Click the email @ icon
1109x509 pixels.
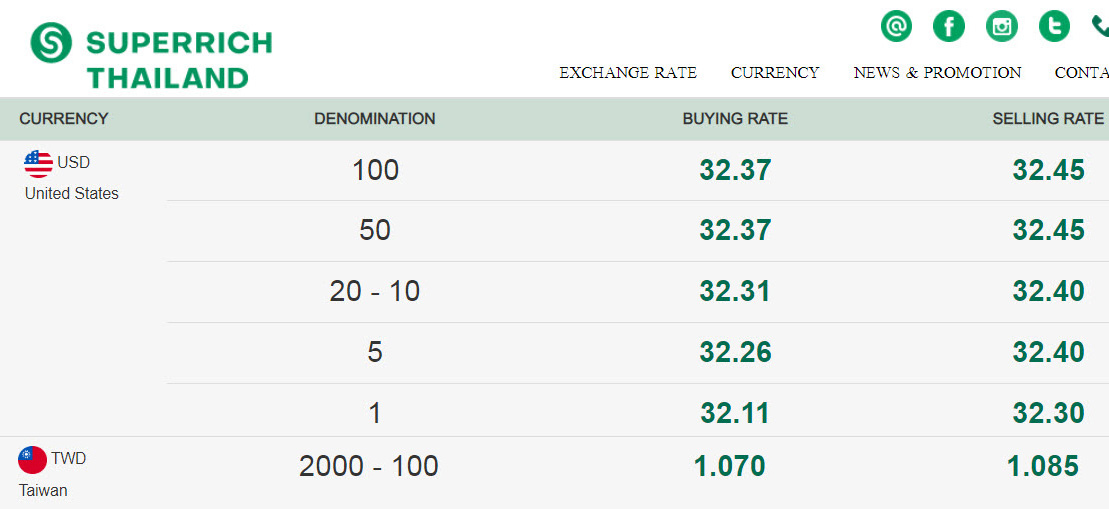coord(896,27)
